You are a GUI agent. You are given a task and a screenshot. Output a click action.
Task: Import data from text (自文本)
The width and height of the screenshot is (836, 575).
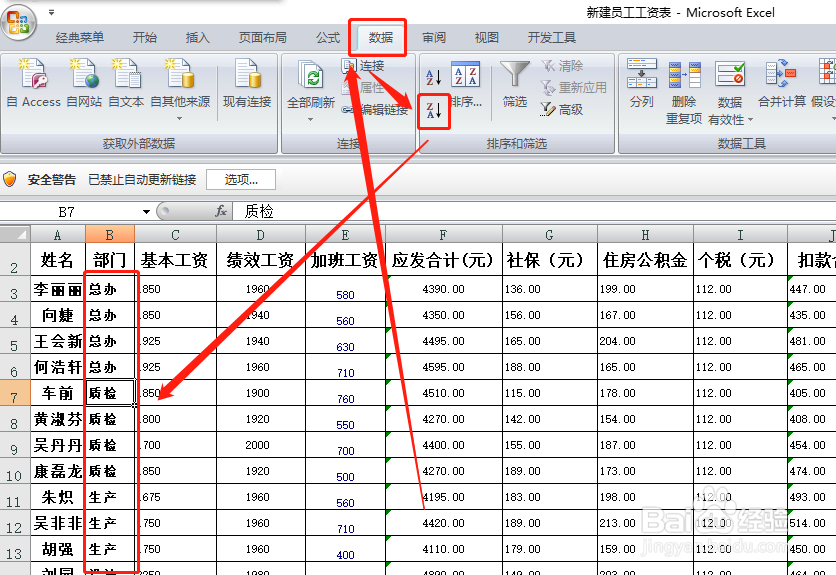pyautogui.click(x=126, y=84)
